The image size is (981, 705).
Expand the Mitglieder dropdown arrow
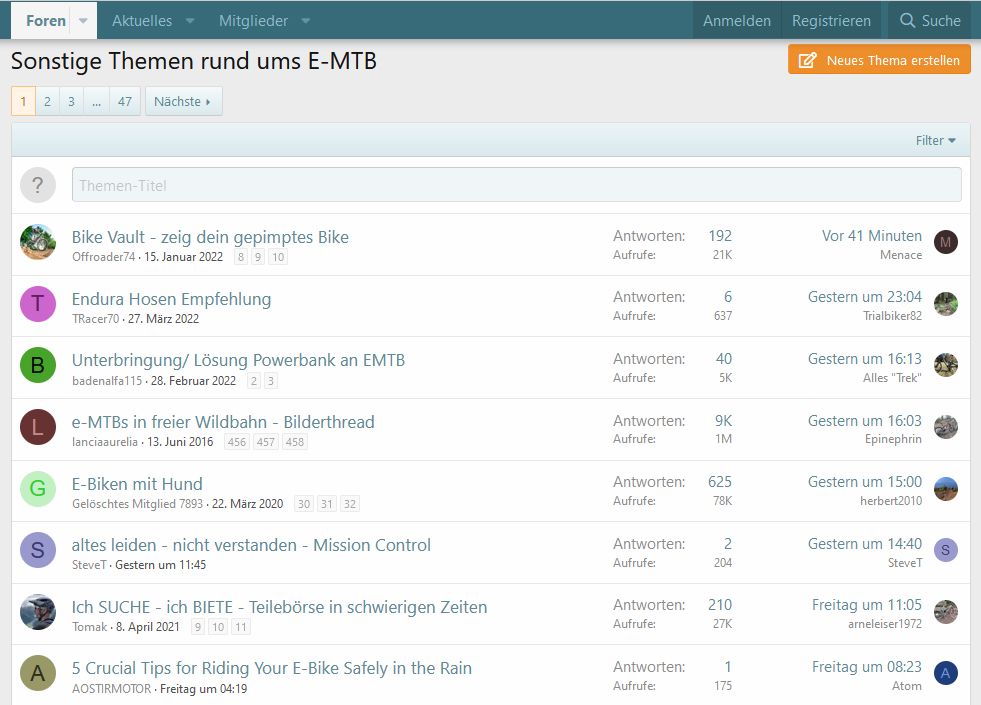click(306, 21)
